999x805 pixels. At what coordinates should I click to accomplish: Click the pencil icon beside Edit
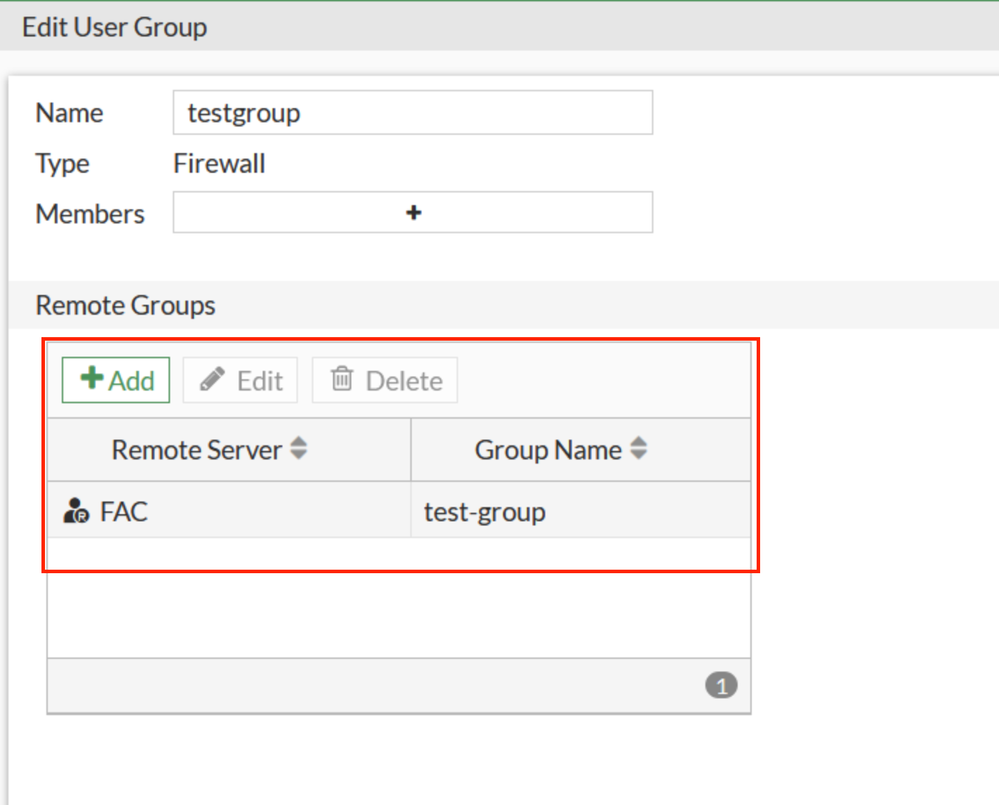212,380
